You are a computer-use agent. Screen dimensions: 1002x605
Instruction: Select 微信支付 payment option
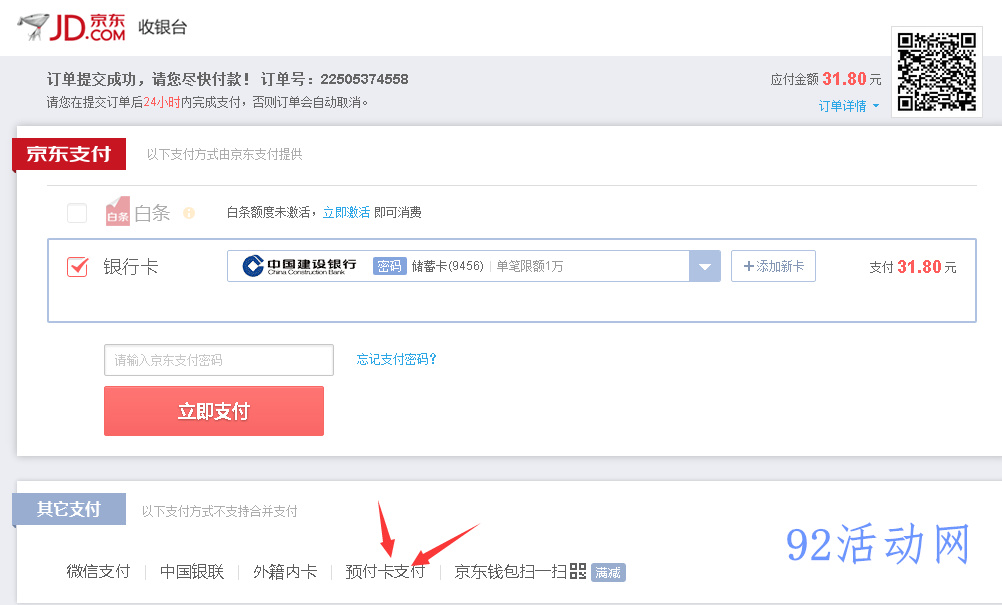pos(98,572)
